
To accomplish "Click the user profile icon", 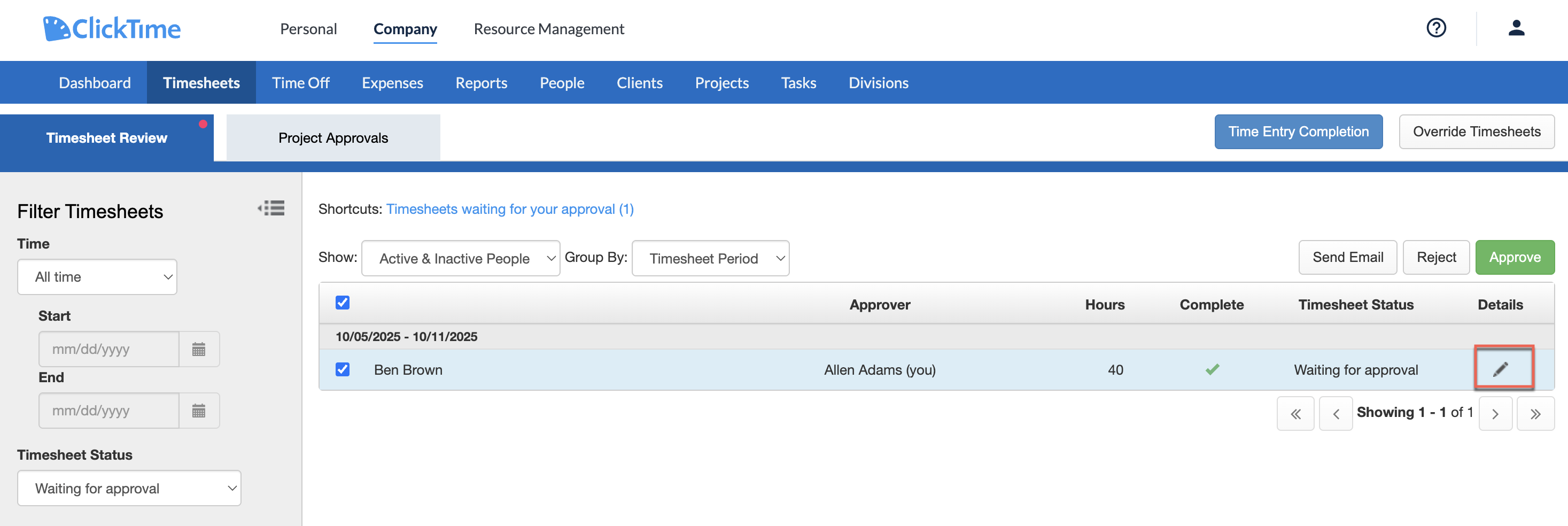I will [1516, 28].
